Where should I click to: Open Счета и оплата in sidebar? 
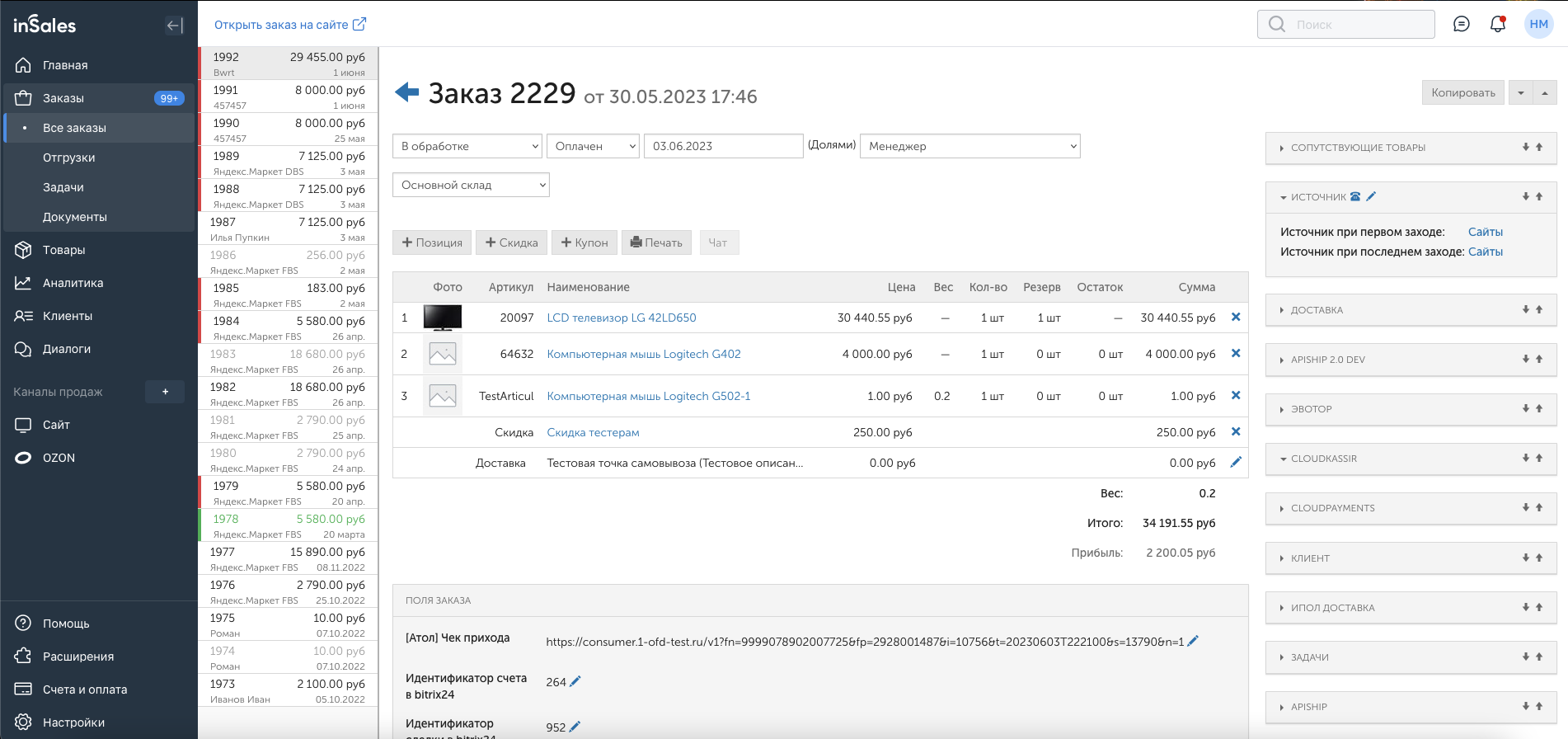(x=99, y=690)
